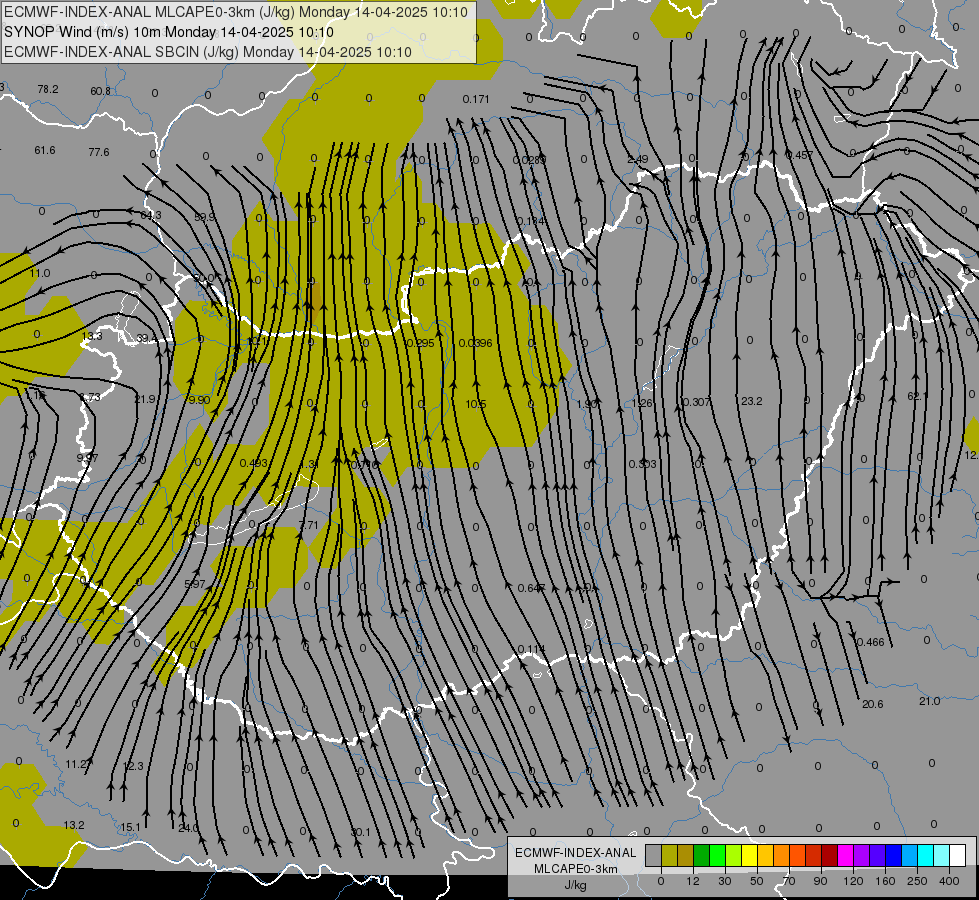Click the map value '0.295'

click(420, 343)
